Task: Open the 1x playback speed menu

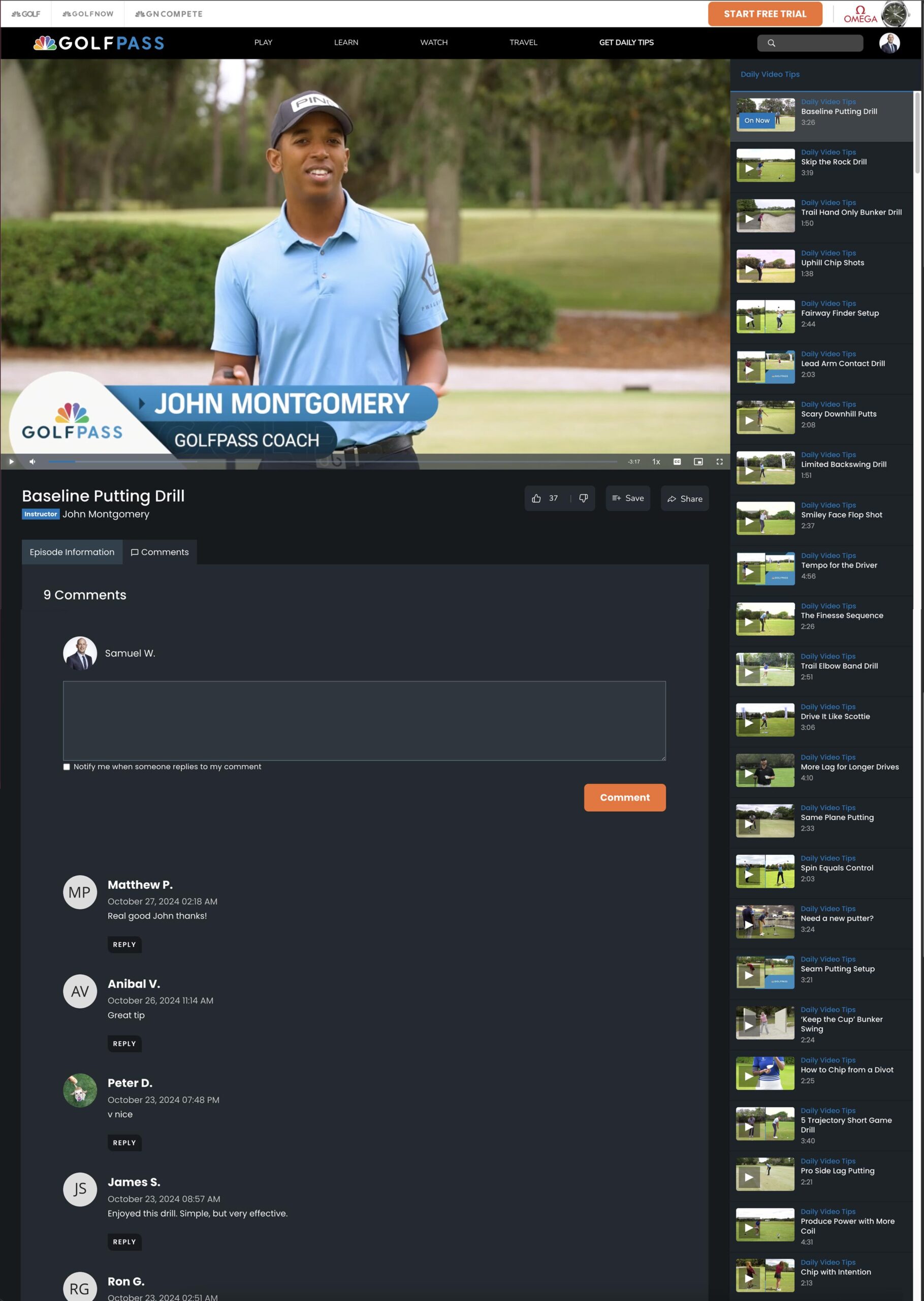Action: click(656, 461)
